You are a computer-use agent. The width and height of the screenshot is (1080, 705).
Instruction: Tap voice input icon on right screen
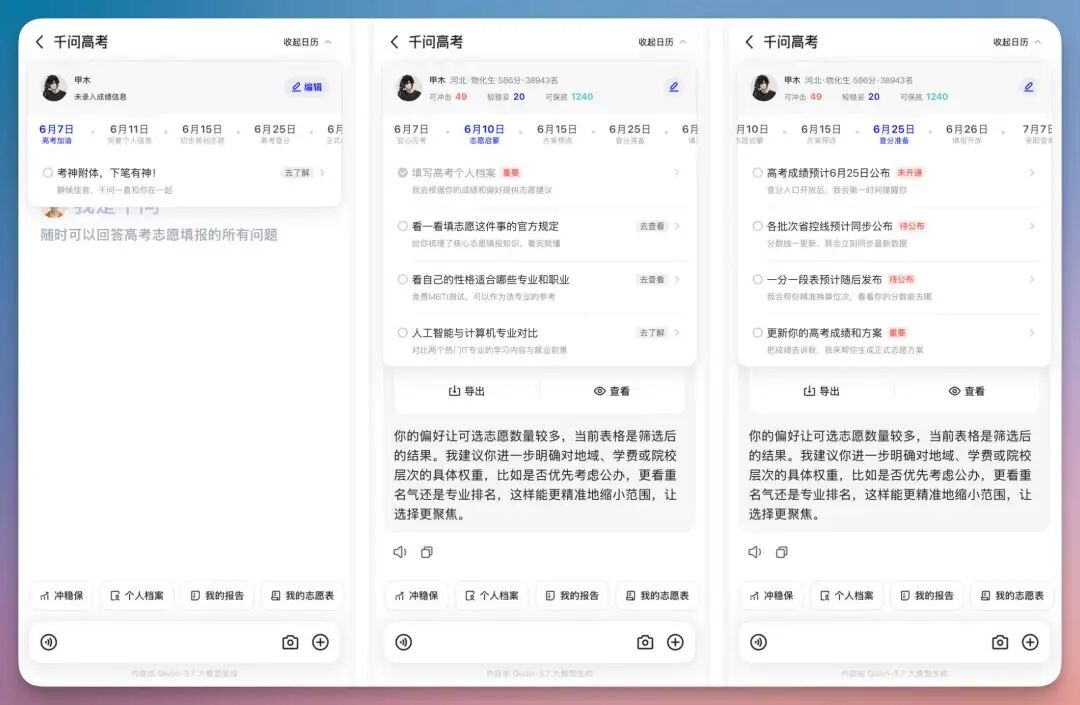758,642
